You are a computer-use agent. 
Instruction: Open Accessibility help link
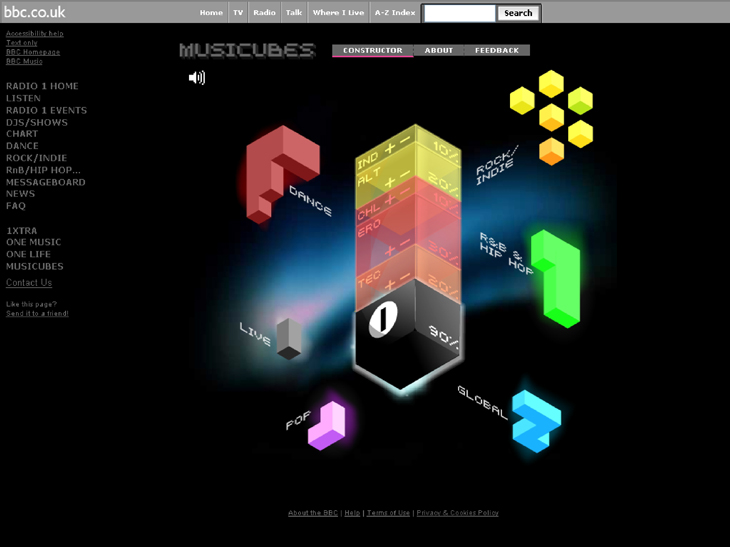click(35, 34)
